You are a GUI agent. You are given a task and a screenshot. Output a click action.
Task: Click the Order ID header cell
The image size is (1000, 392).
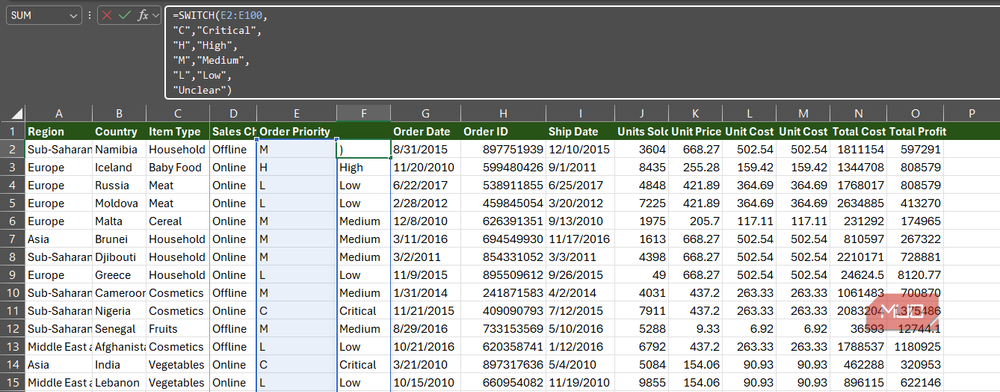pyautogui.click(x=503, y=131)
